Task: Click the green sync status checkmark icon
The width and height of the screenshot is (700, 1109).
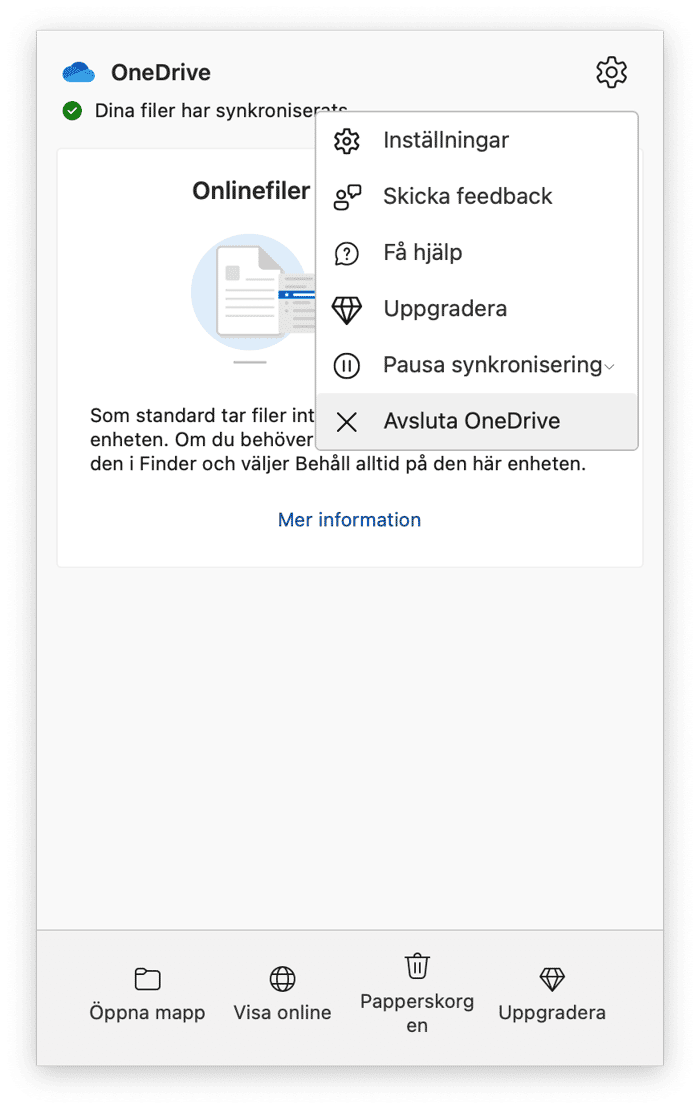Action: [72, 111]
